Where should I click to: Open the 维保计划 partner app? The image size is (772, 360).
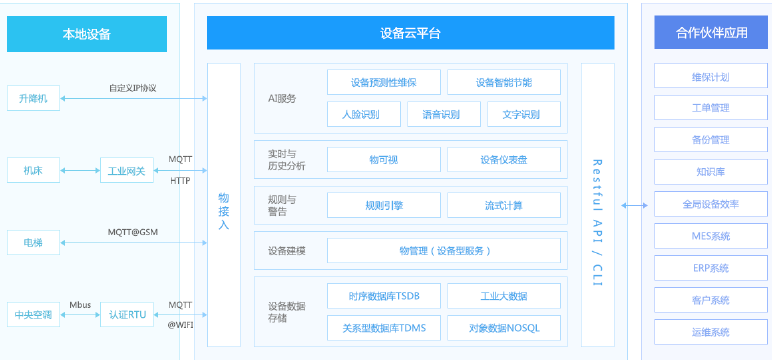pos(711,76)
